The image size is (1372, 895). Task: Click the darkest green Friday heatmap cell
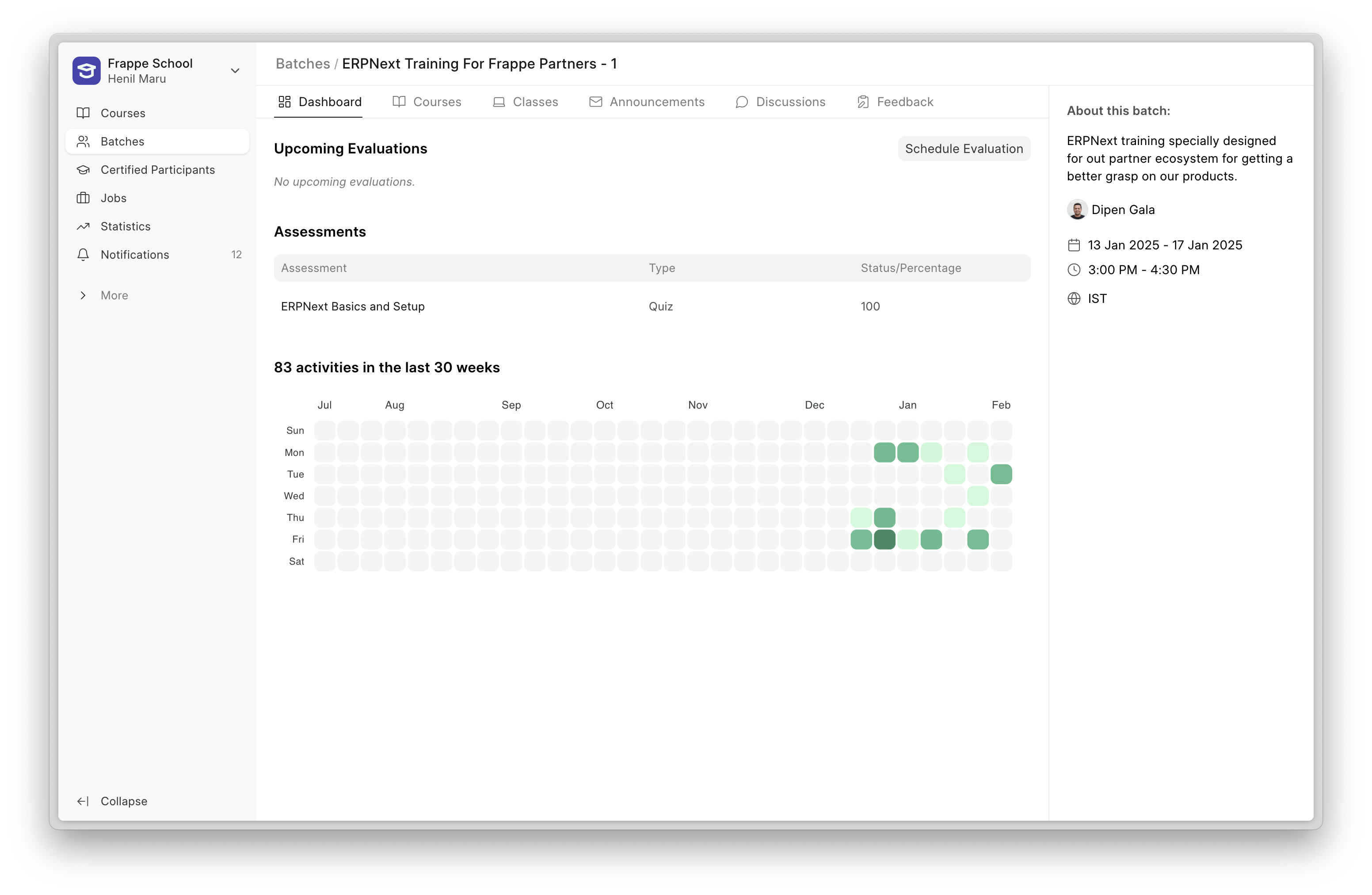pos(884,539)
